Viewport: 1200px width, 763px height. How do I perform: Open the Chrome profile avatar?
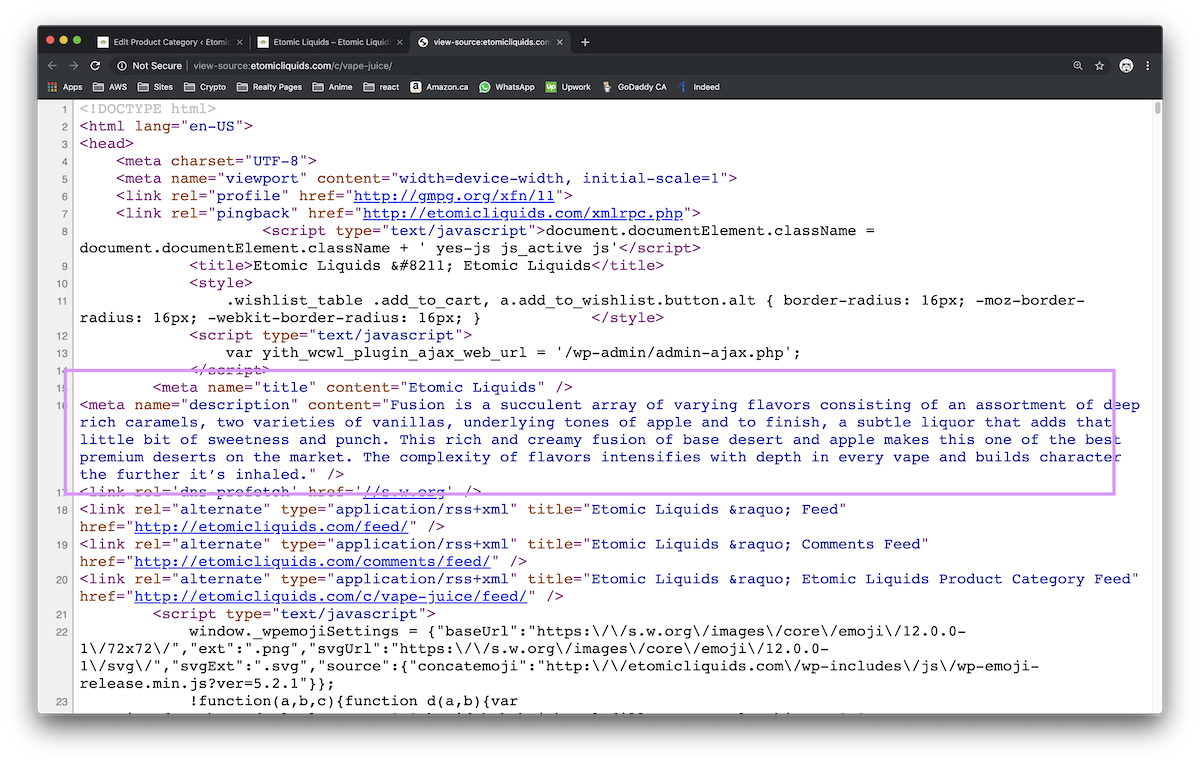click(x=1126, y=66)
